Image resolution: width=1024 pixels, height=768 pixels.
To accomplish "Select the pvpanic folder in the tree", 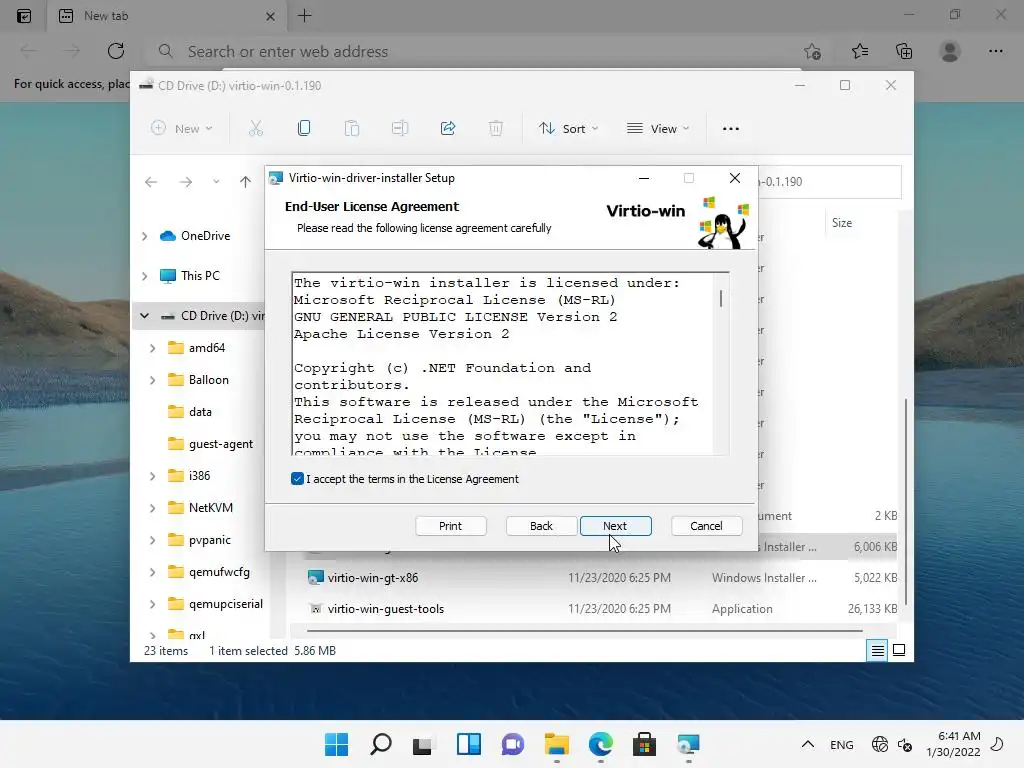I will point(210,540).
